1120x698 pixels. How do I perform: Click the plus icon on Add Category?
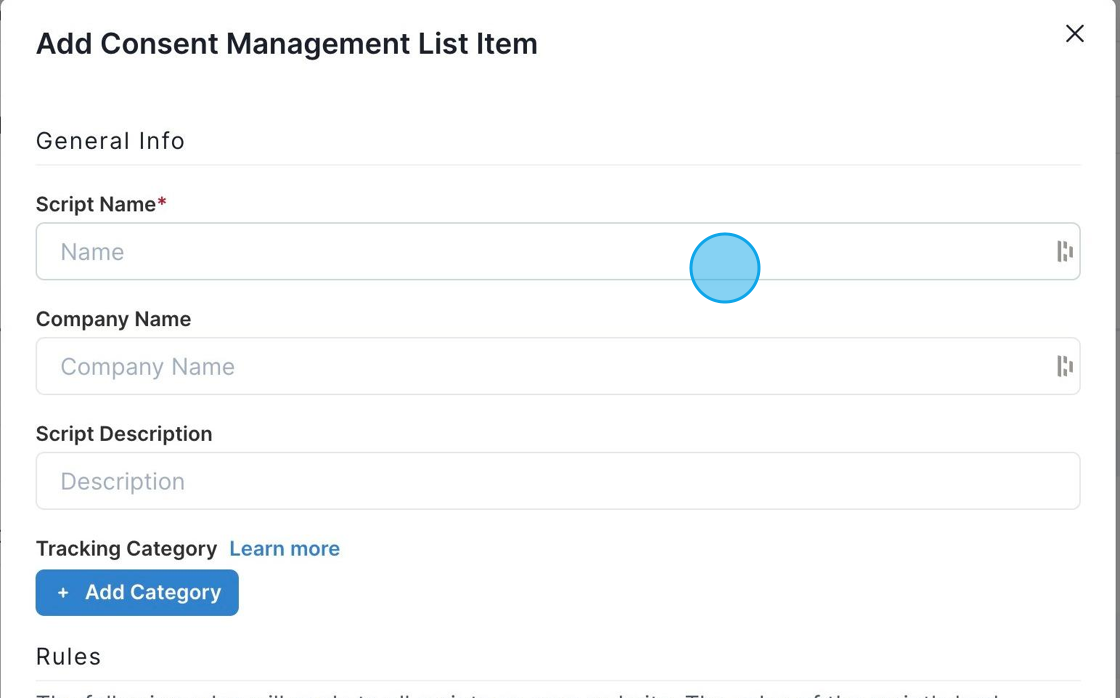pyautogui.click(x=63, y=592)
